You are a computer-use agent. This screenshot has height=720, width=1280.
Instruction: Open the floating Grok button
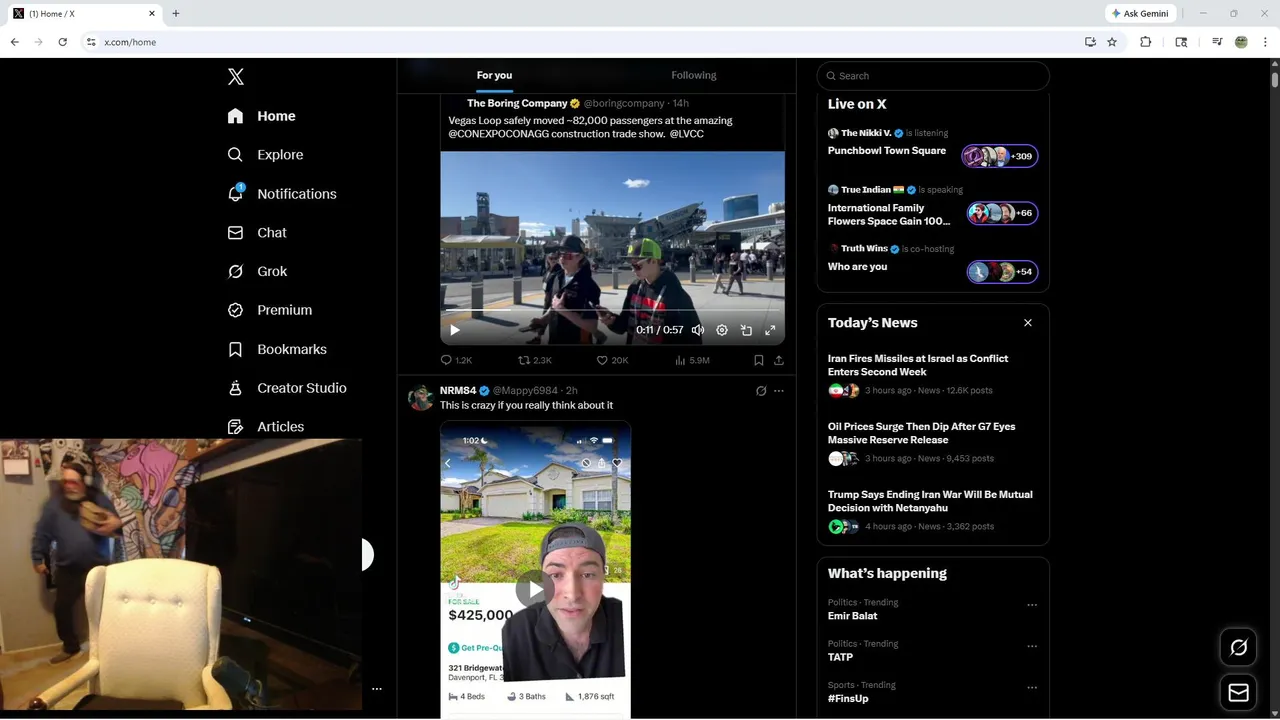1238,648
